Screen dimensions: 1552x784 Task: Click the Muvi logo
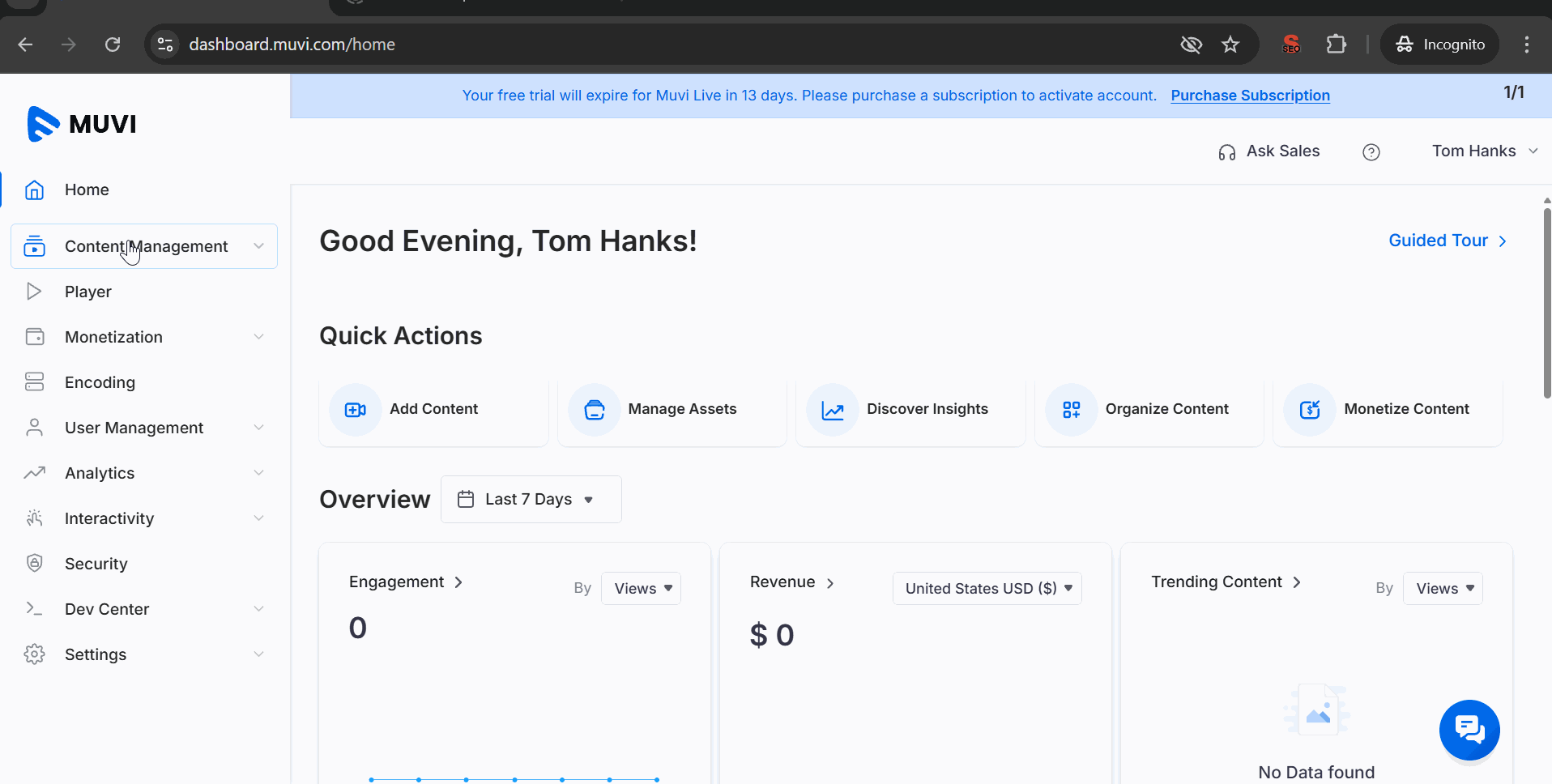82,124
